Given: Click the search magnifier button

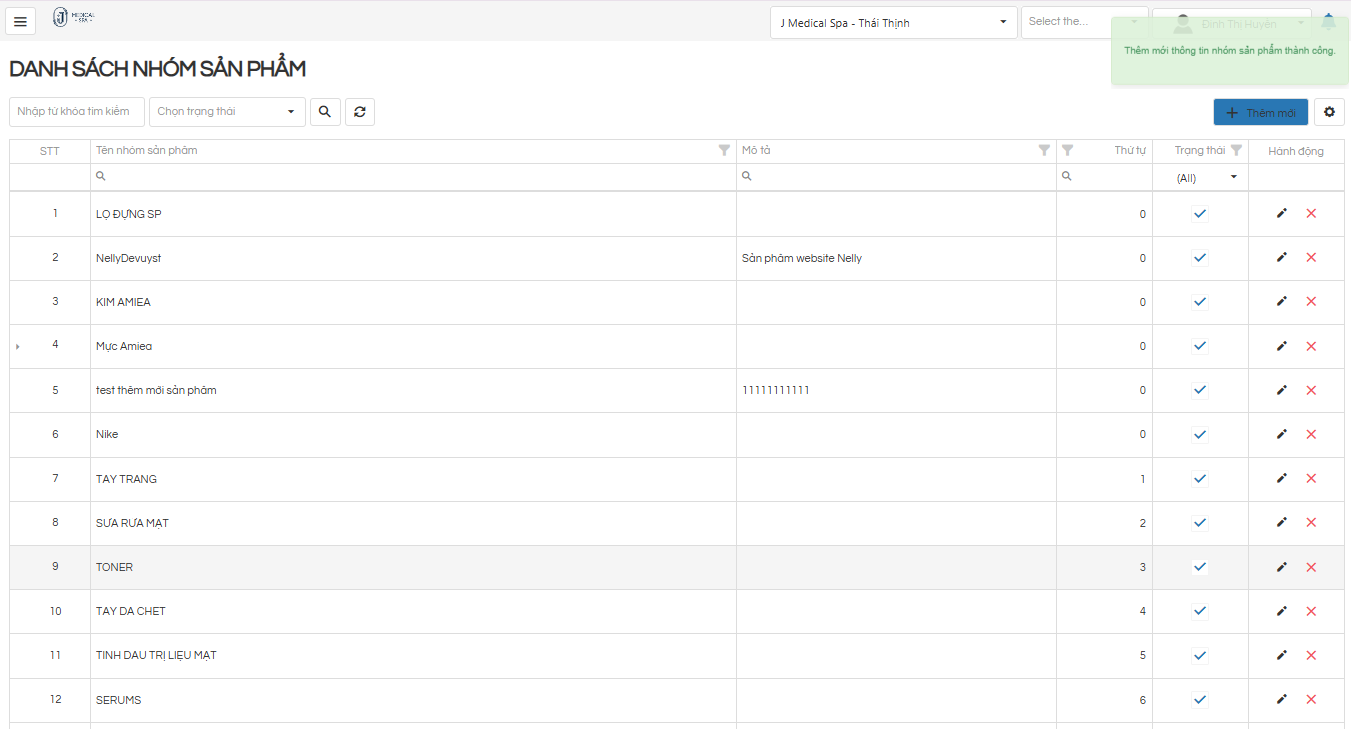Looking at the screenshot, I should [325, 112].
